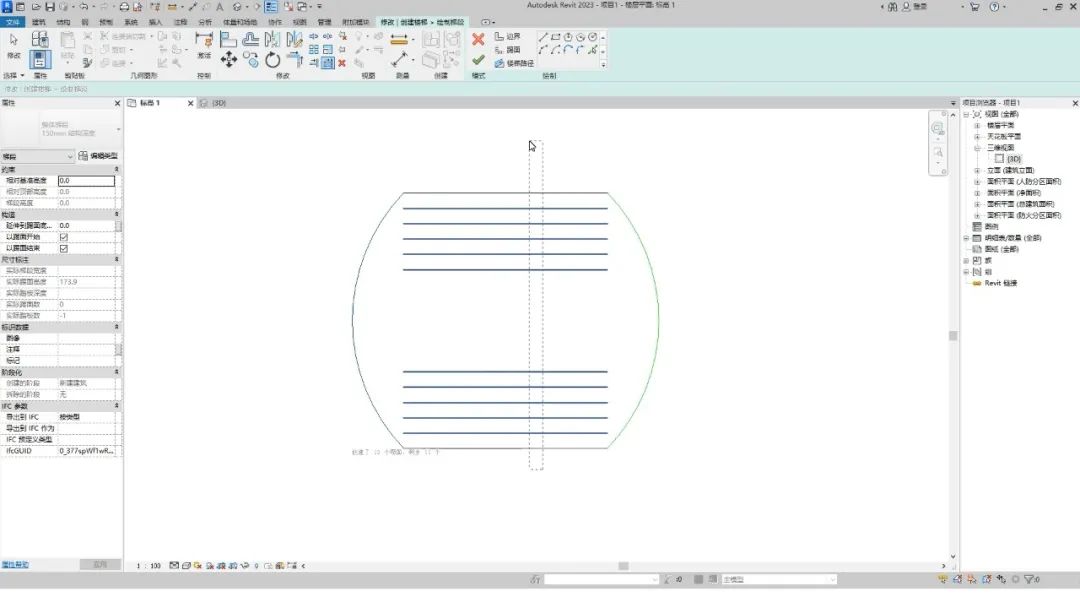Open the 属性帮助 properties help link
Image resolution: width=1080 pixels, height=608 pixels.
pyautogui.click(x=15, y=565)
